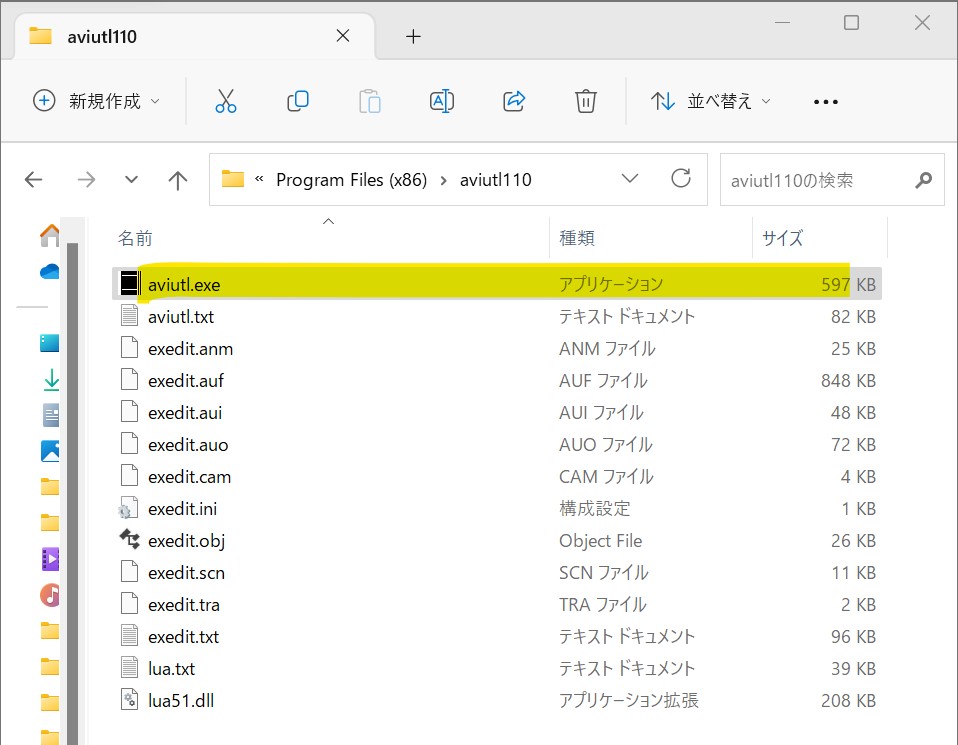
Task: Click the aviutl110 breadcrumb segment
Action: coord(495,180)
